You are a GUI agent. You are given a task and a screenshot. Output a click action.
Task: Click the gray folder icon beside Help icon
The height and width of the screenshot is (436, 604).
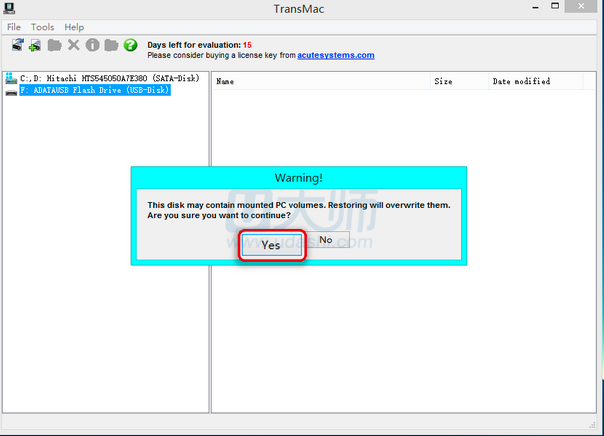(x=111, y=46)
